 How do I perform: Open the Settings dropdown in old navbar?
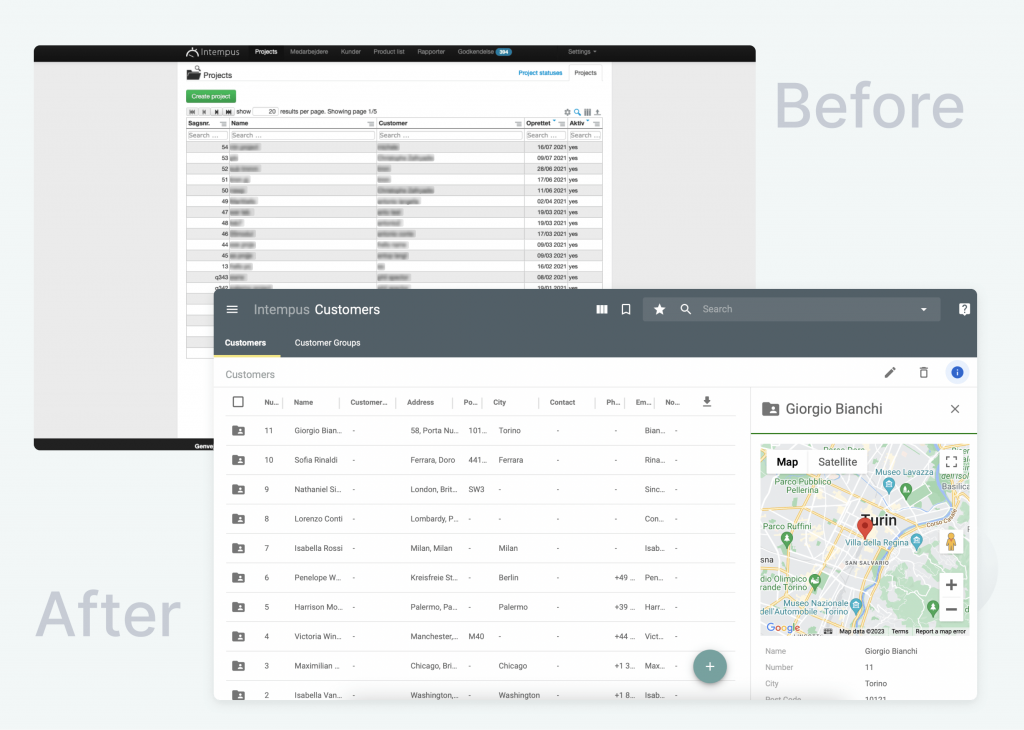[582, 51]
